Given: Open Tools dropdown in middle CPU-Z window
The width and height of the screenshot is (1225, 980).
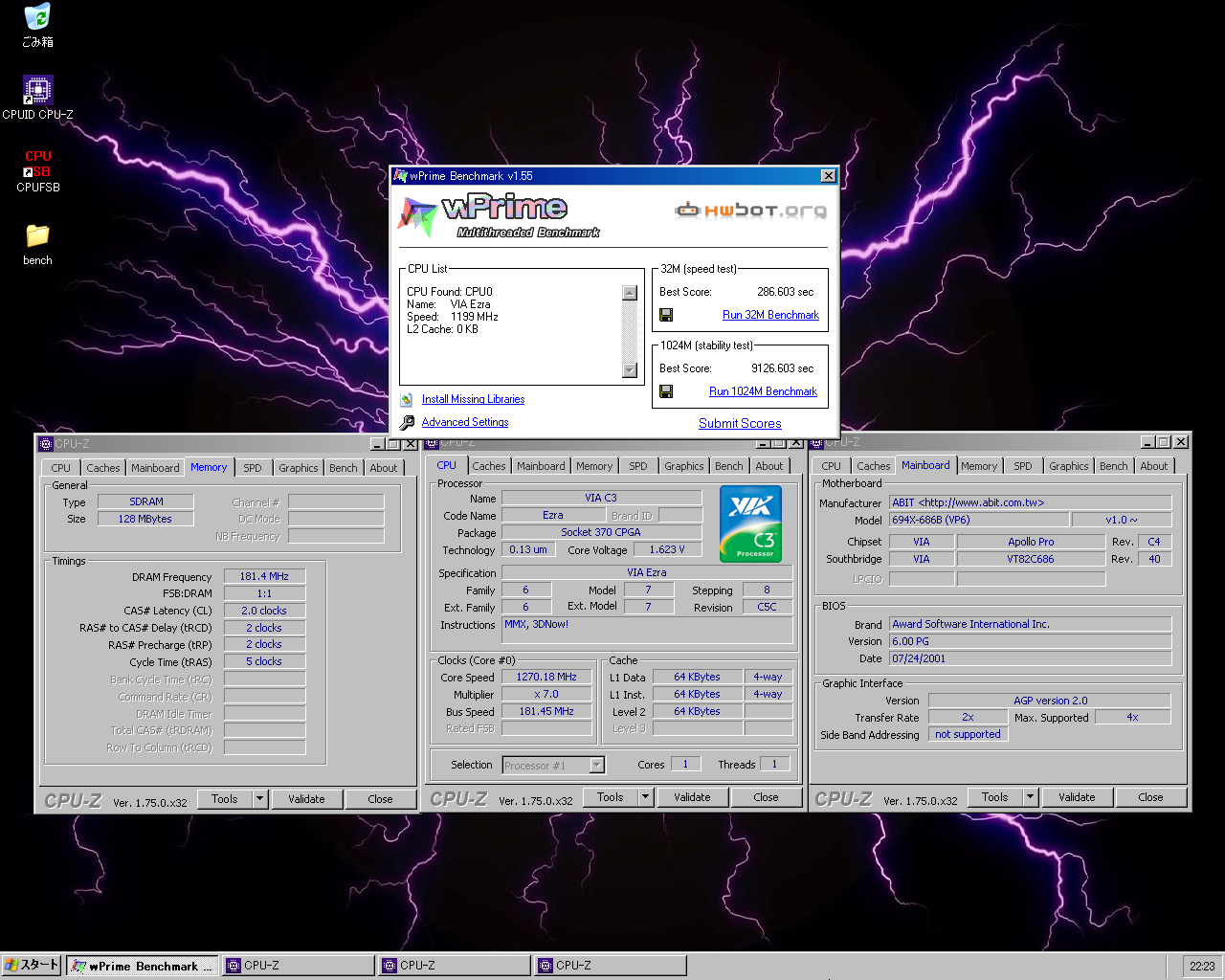Looking at the screenshot, I should [x=645, y=797].
